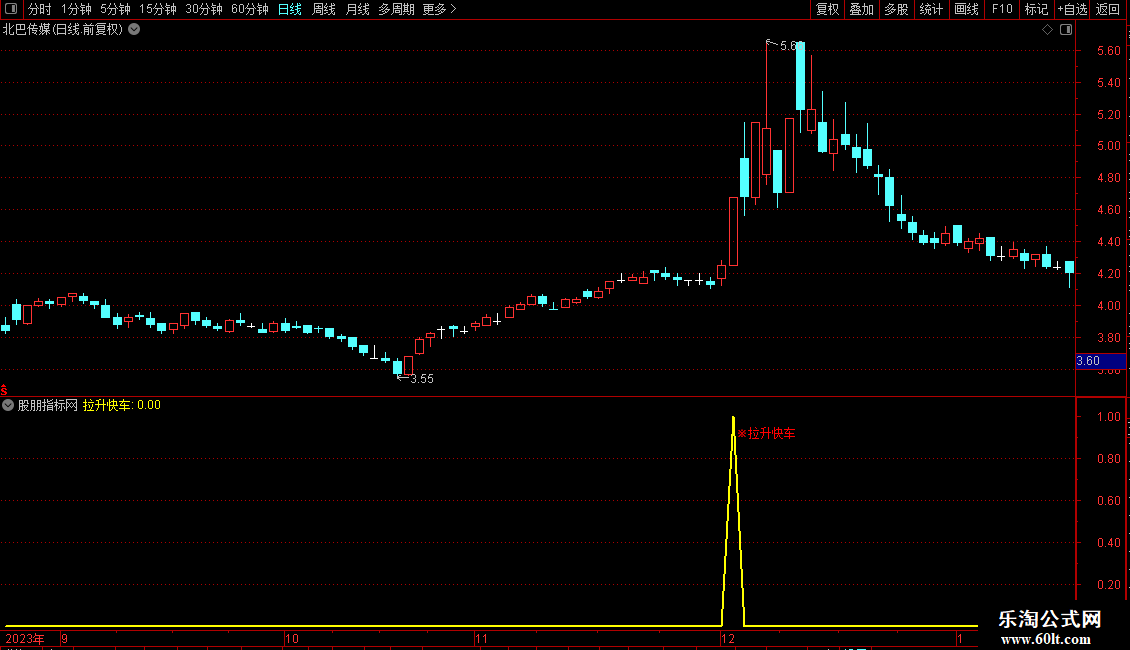Switch to 分时 intraday chart

pos(40,9)
